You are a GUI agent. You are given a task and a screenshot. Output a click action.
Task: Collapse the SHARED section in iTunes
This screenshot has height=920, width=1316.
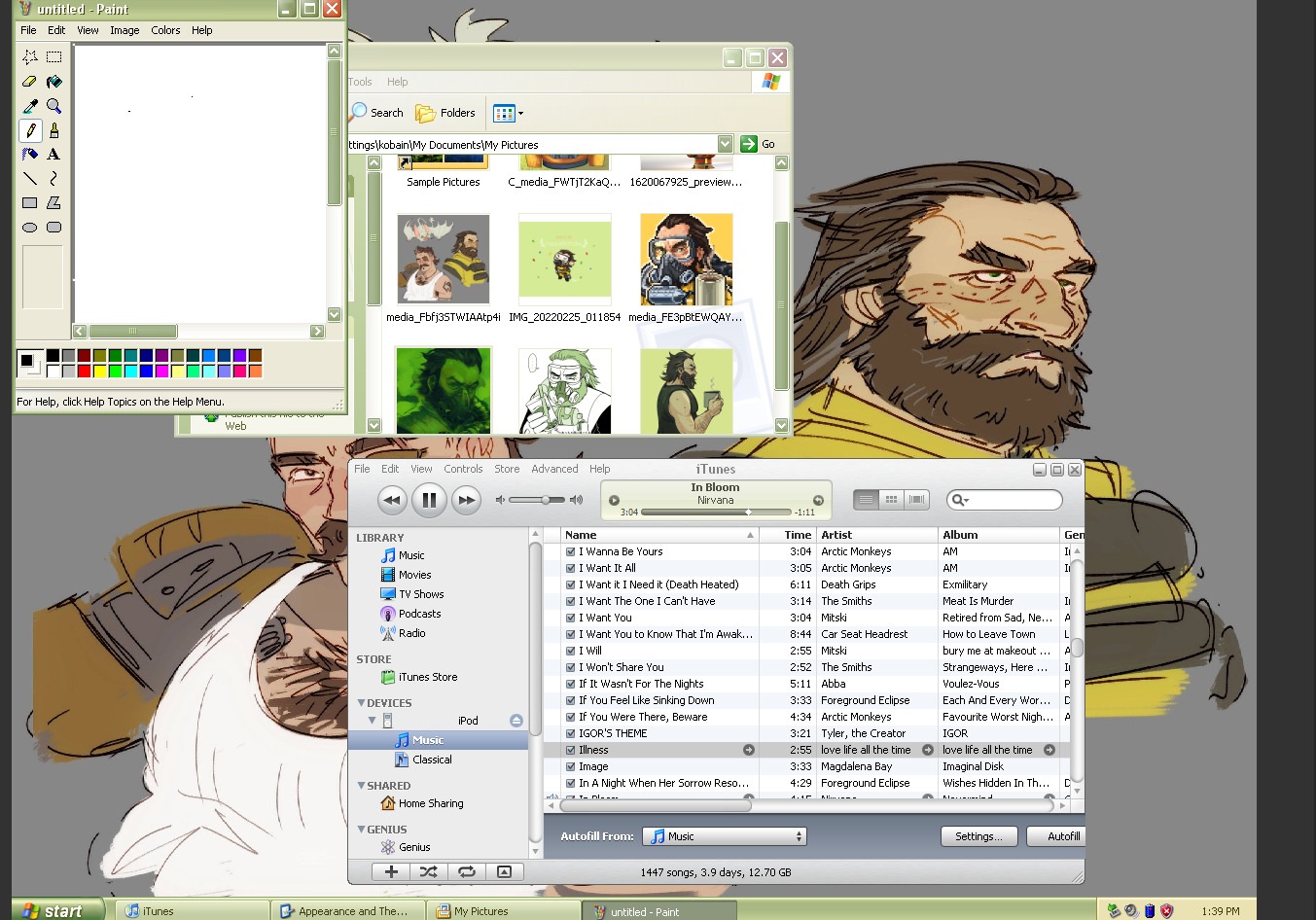pyautogui.click(x=362, y=785)
